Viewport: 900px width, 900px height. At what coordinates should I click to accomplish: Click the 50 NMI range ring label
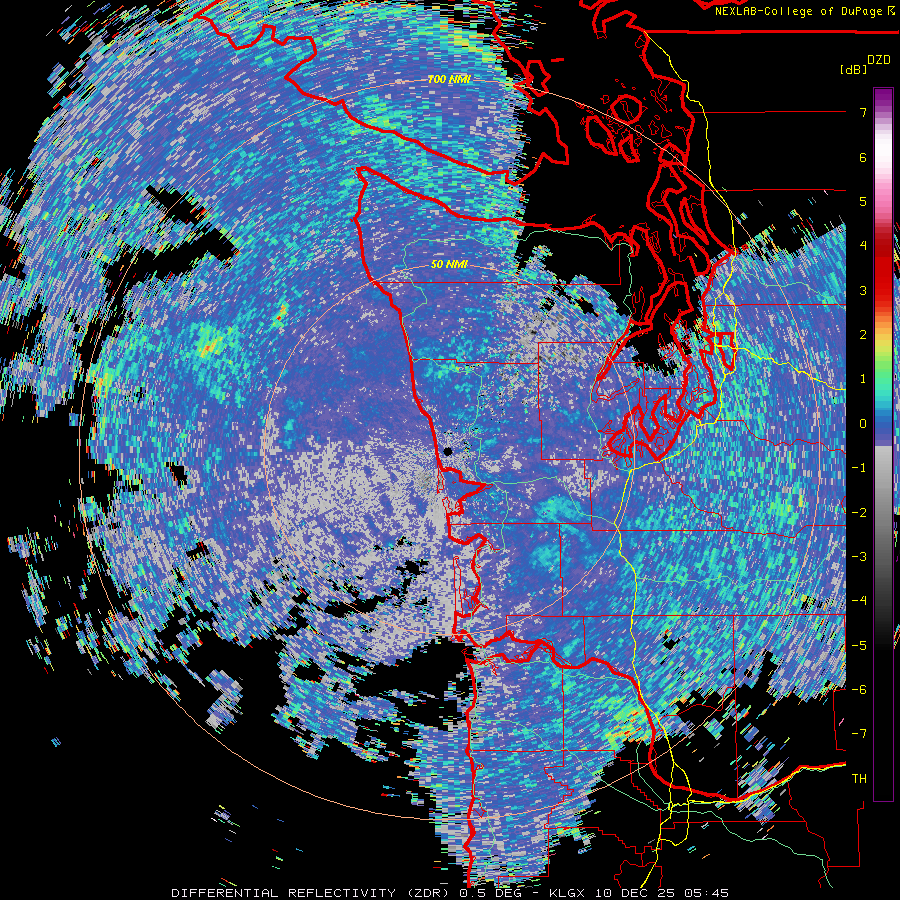(449, 265)
